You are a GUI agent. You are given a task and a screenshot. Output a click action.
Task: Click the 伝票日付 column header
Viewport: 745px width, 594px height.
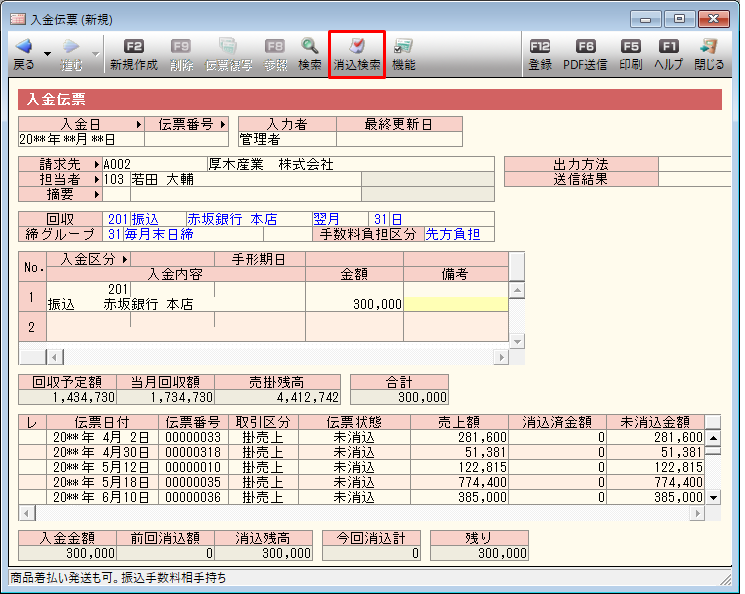102,422
